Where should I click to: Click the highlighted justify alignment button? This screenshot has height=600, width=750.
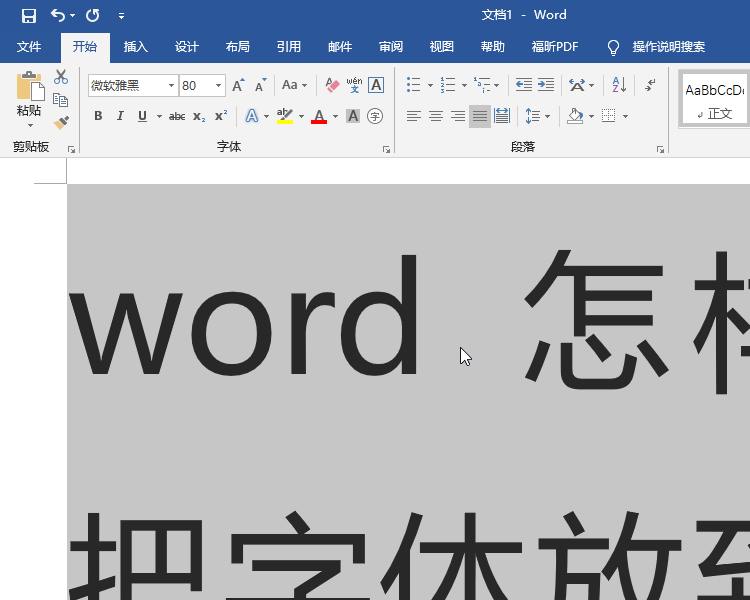[x=480, y=116]
